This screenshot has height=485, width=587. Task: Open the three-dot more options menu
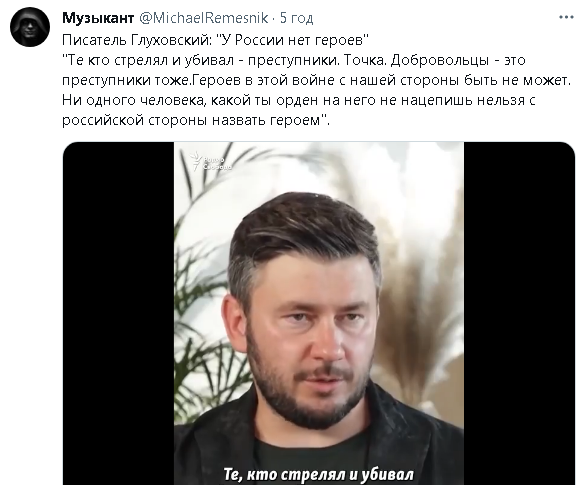[566, 18]
